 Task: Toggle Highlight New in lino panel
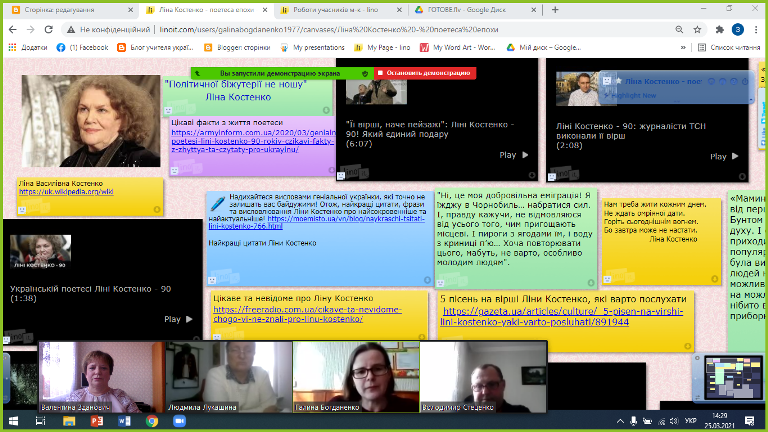click(629, 96)
